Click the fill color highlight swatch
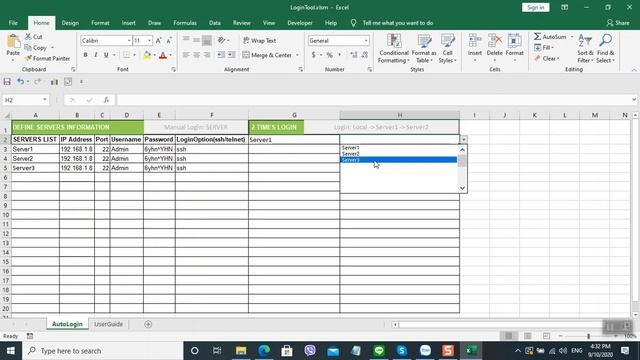Image resolution: width=640 pixels, height=360 pixels. tap(147, 55)
